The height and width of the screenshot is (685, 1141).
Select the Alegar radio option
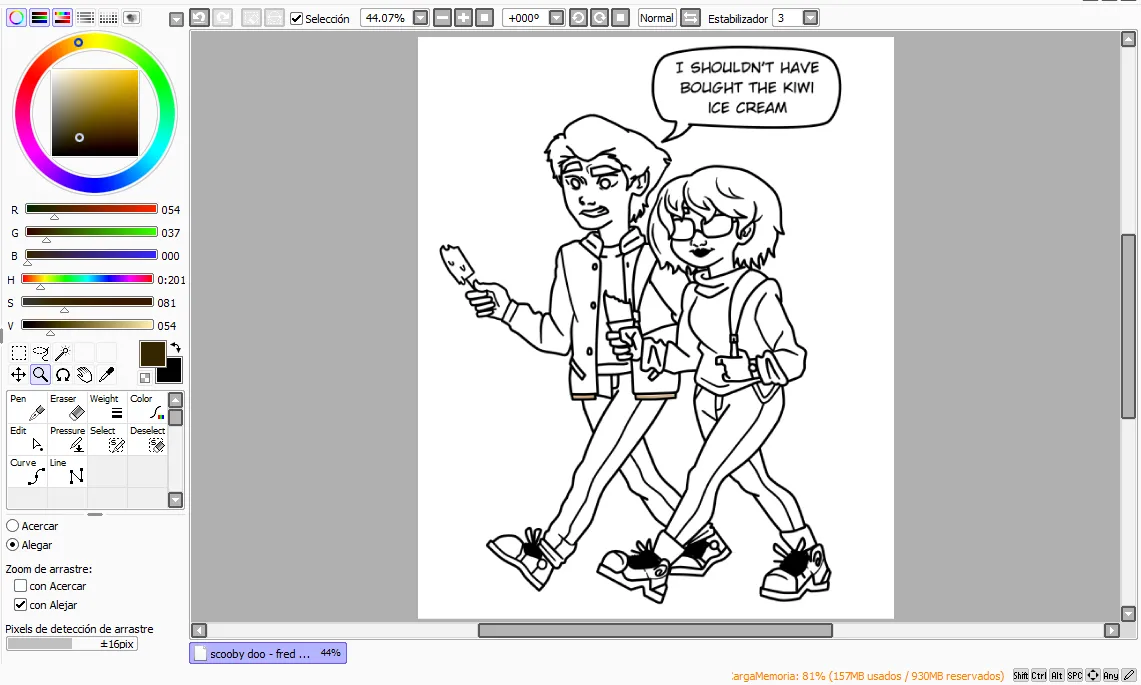pos(12,545)
